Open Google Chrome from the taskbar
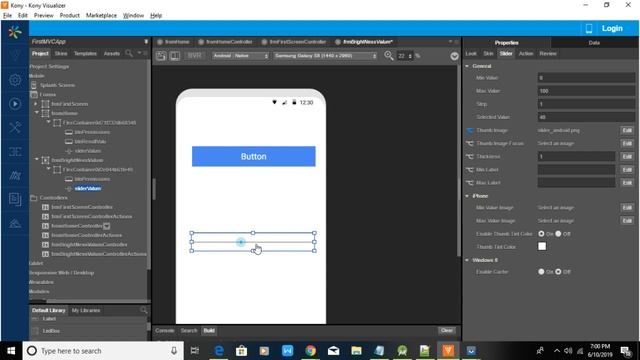 coord(310,351)
